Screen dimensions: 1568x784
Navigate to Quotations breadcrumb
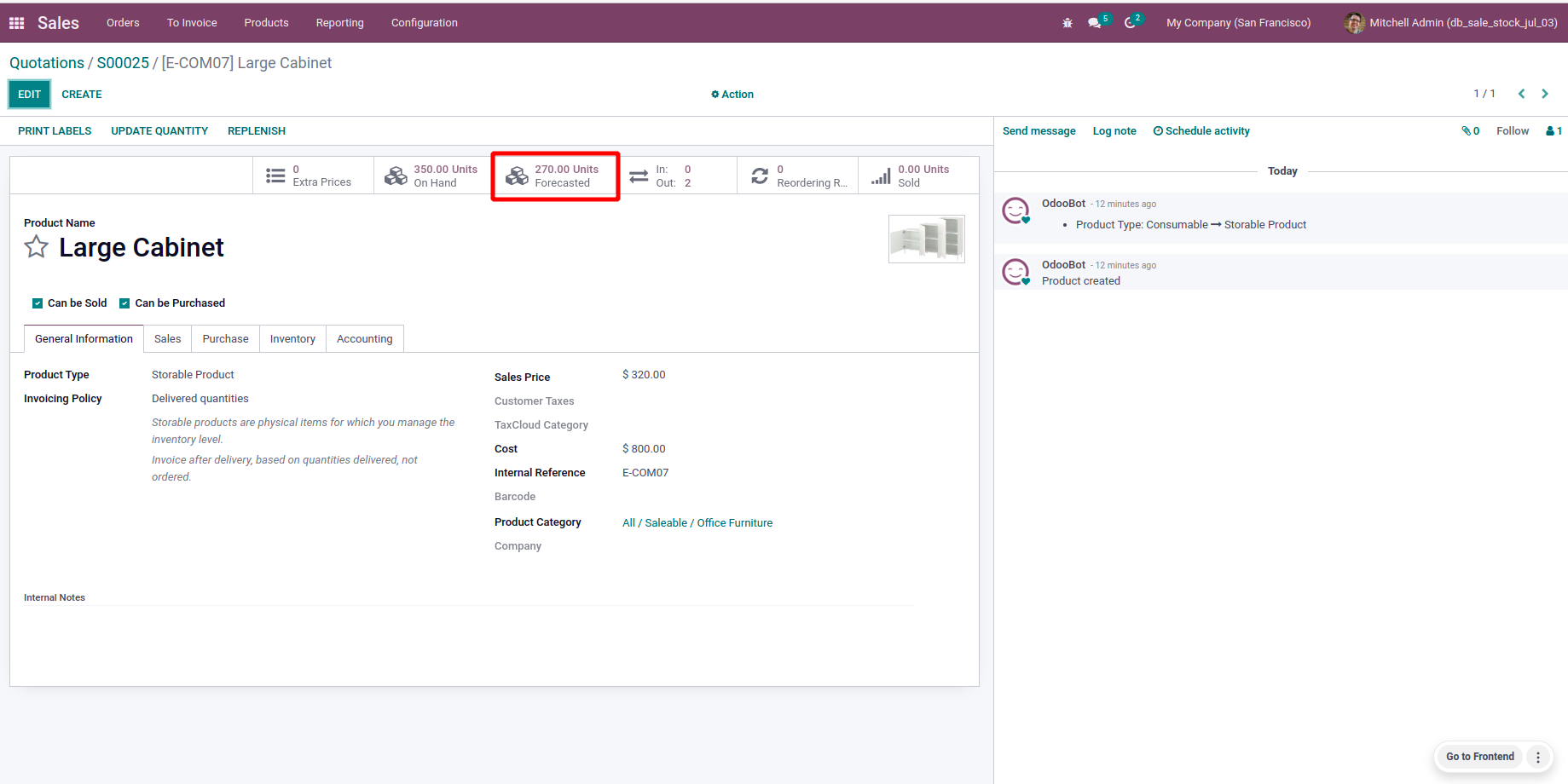(47, 63)
